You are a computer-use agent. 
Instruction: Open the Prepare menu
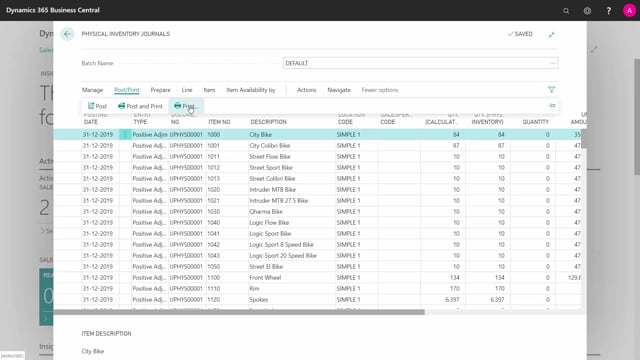(160, 90)
